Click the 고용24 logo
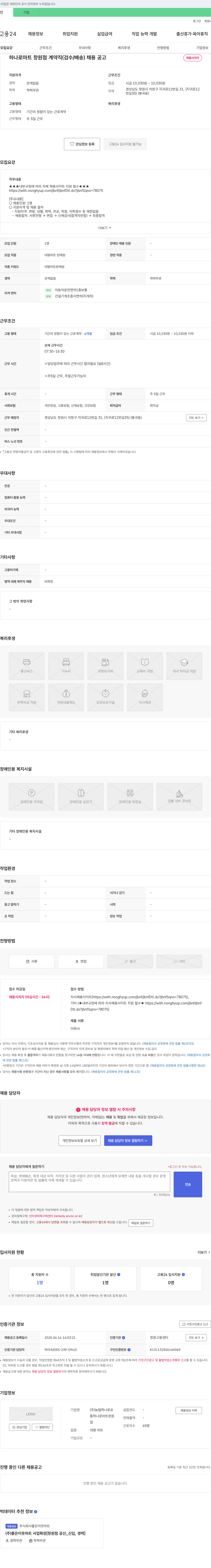The image size is (211, 1568). tap(8, 34)
